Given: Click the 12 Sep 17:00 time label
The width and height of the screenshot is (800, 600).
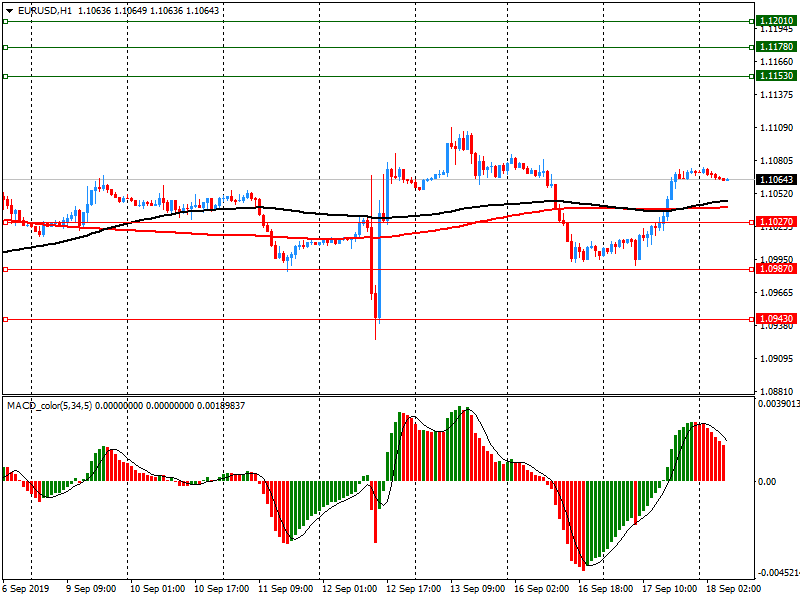Looking at the screenshot, I should (x=414, y=589).
